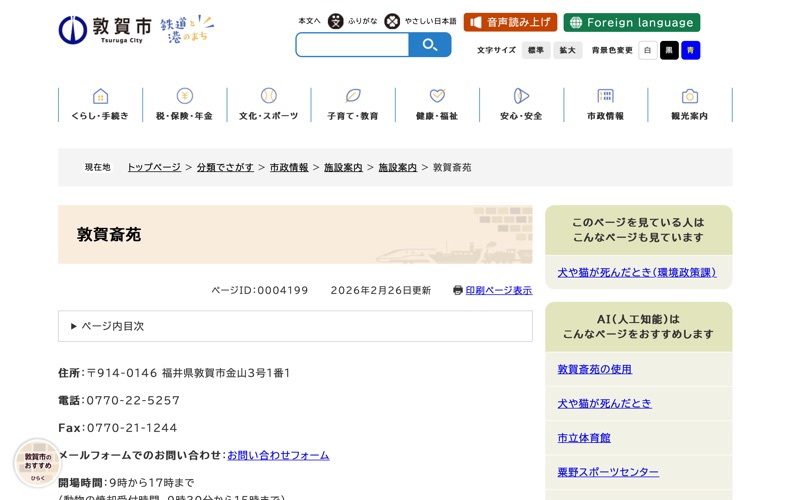The height and width of the screenshot is (500, 800).
Task: Click the search magnifier button
Action: [x=430, y=45]
